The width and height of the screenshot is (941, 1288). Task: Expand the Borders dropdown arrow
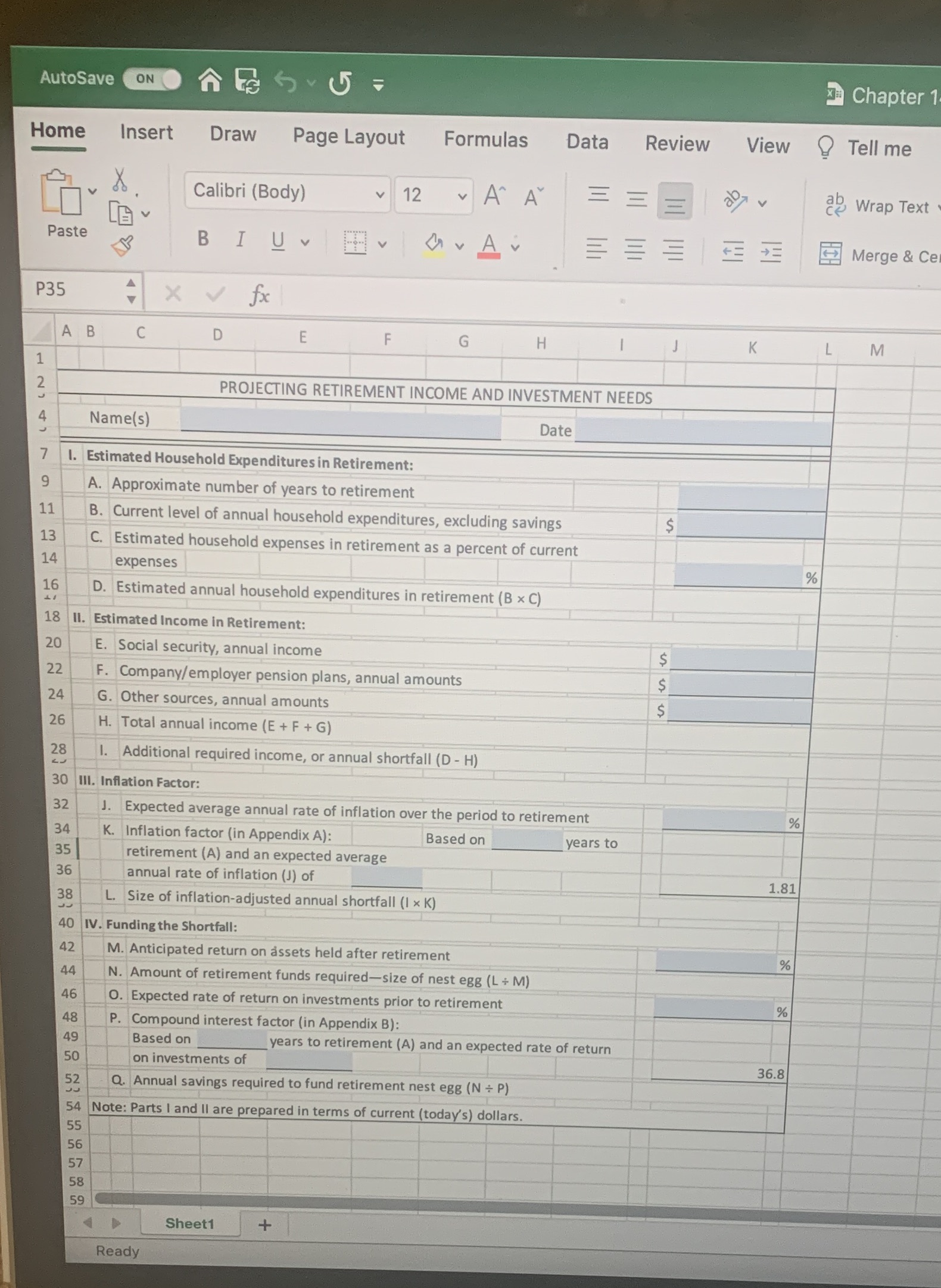point(382,244)
